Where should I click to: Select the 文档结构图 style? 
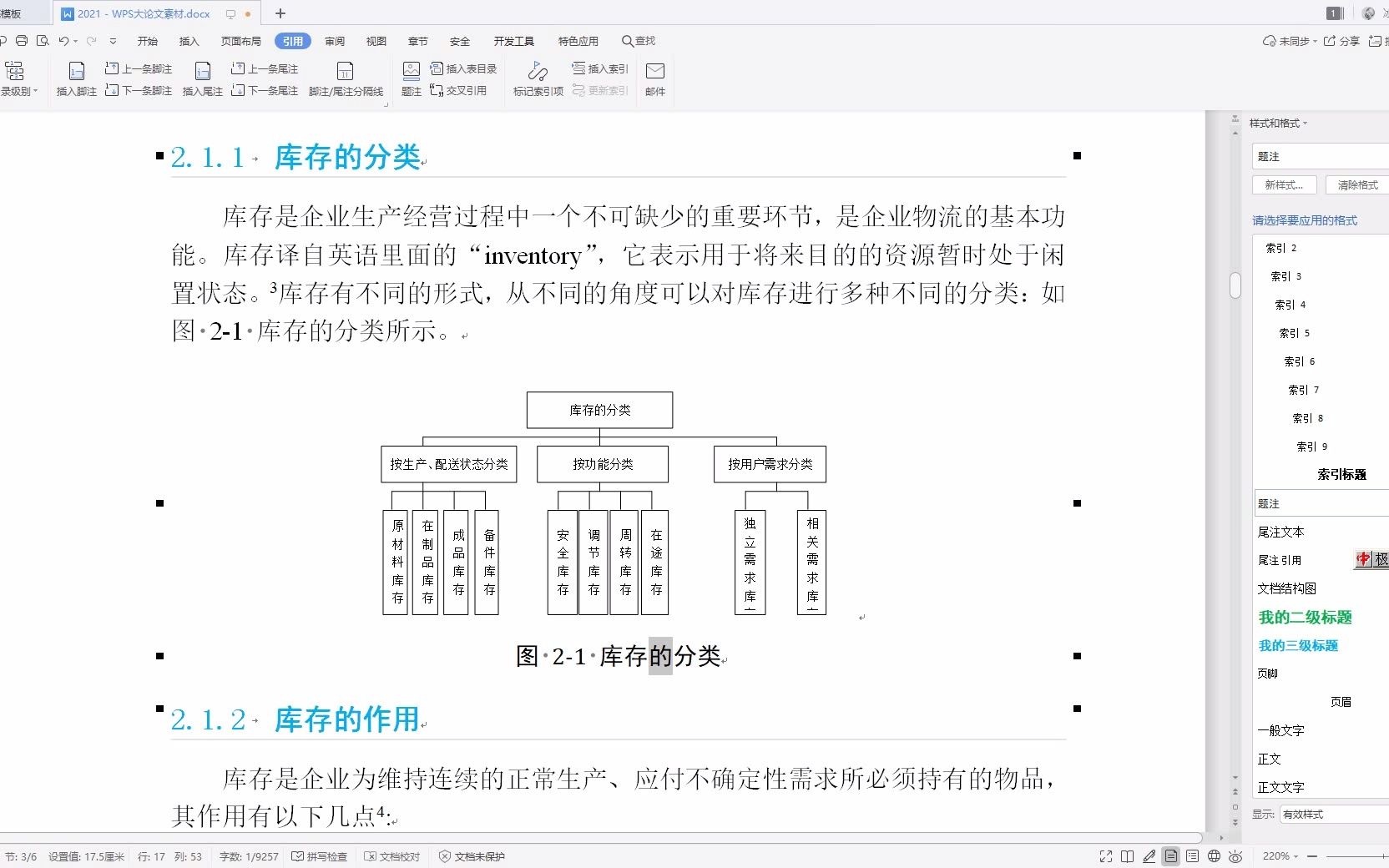pos(1286,588)
